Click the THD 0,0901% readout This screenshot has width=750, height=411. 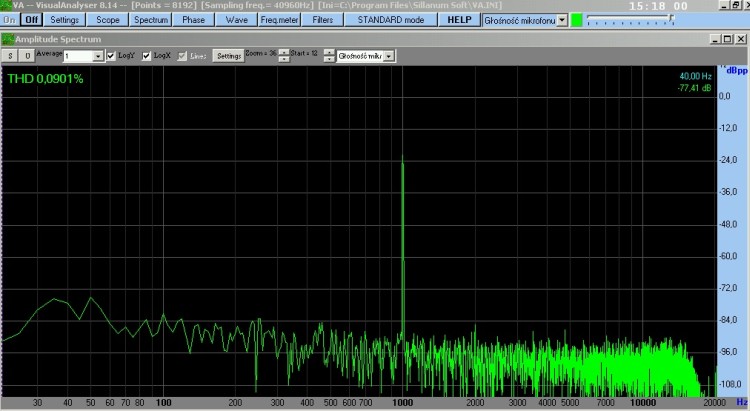click(45, 79)
